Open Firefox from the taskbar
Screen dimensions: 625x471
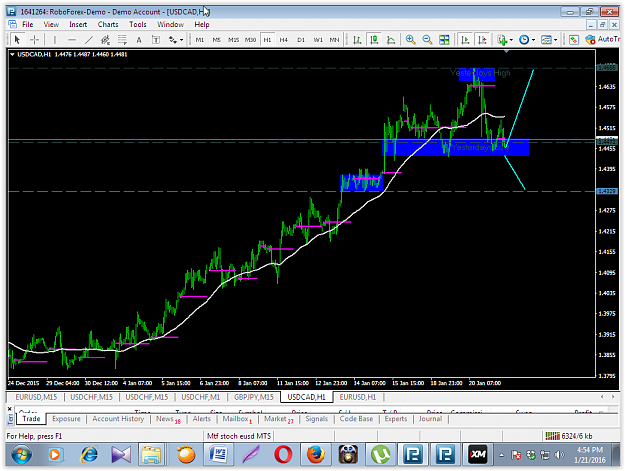point(315,455)
